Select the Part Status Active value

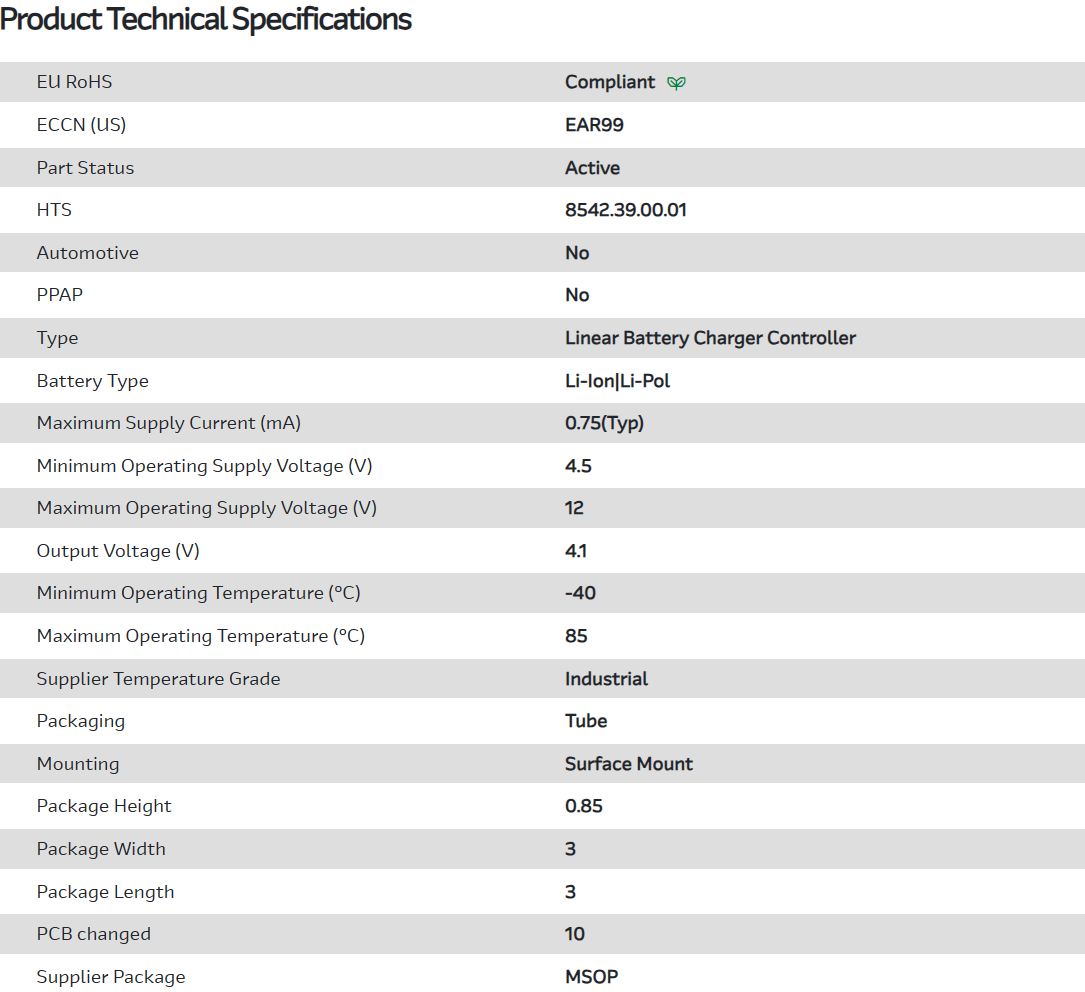point(592,168)
